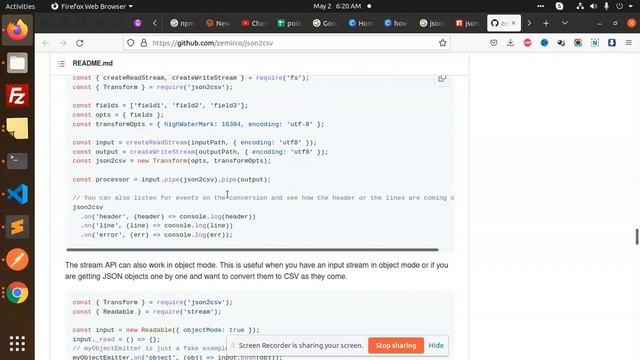Go forward to the next page
The image size is (640, 360).
click(x=62, y=43)
